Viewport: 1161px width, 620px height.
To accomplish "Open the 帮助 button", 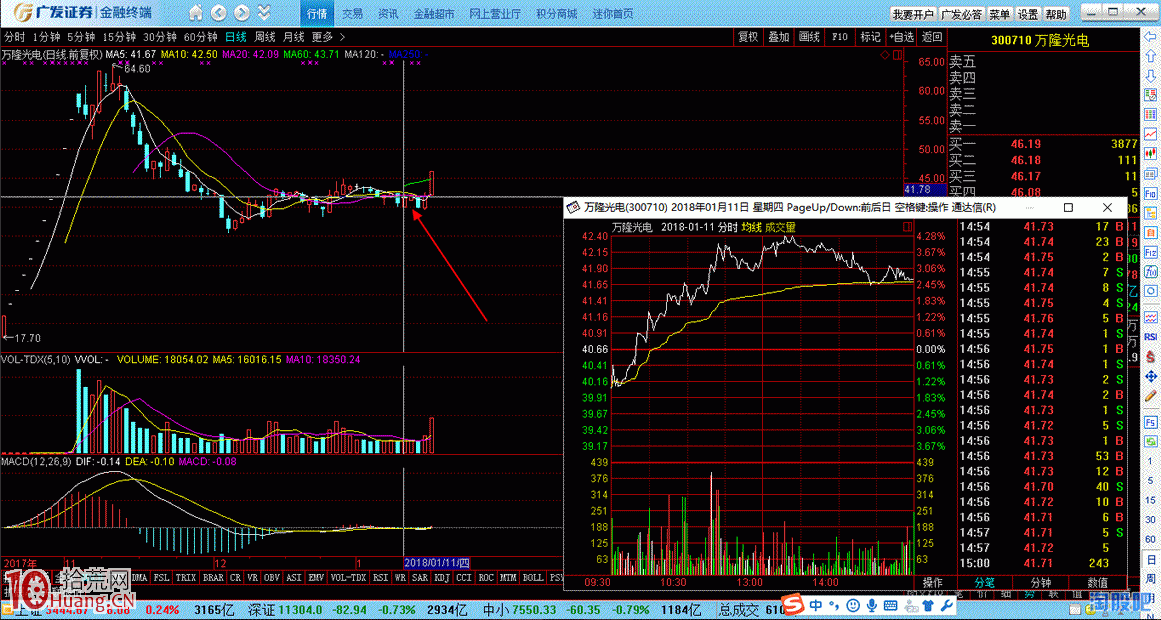I will (x=1056, y=14).
